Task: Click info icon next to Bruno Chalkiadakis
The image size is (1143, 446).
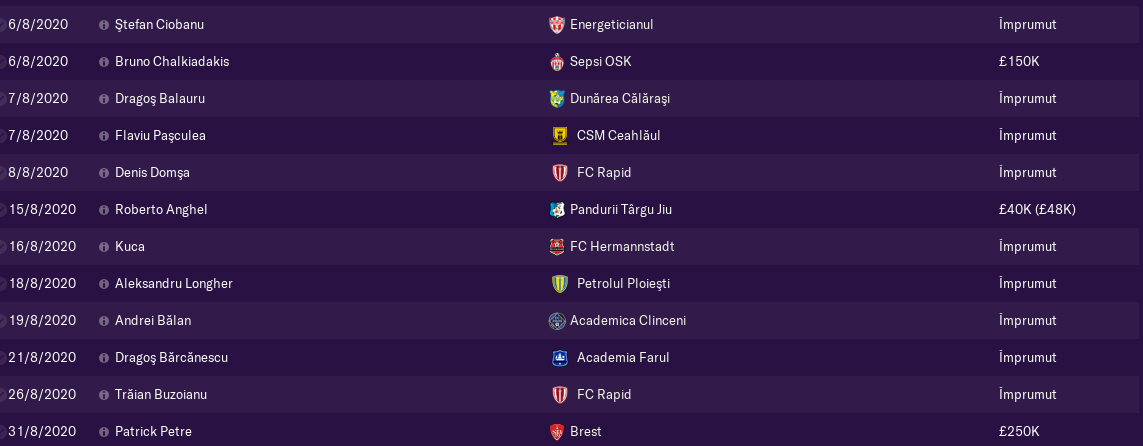Action: pos(104,62)
